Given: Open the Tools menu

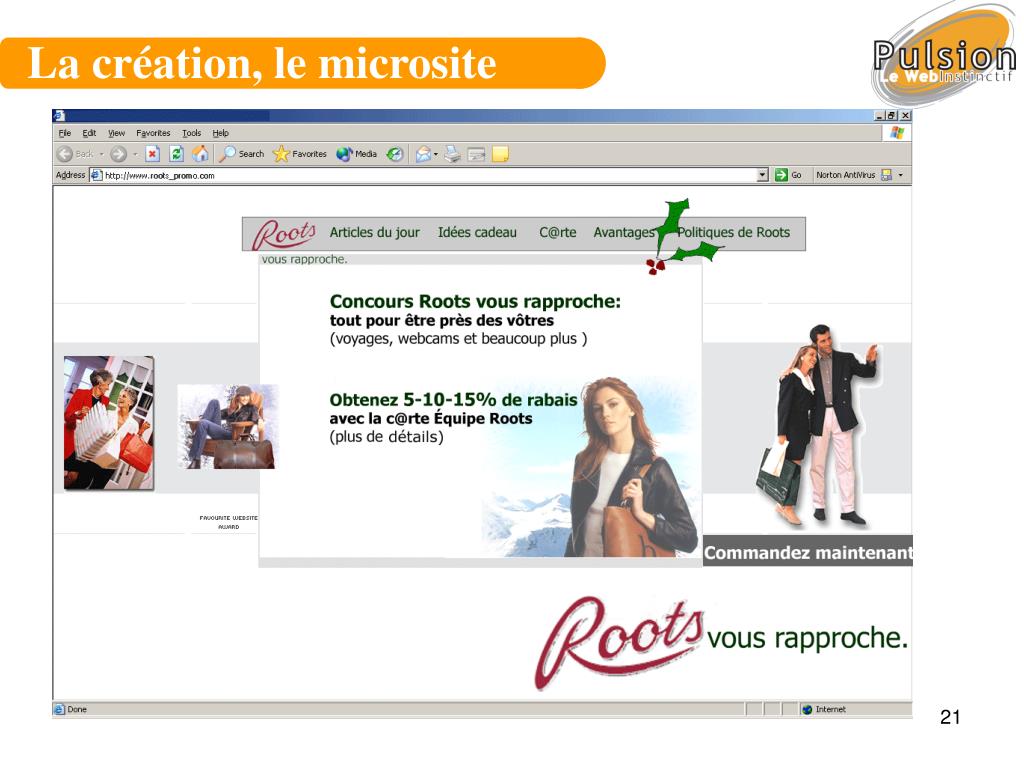Looking at the screenshot, I should coord(191,133).
